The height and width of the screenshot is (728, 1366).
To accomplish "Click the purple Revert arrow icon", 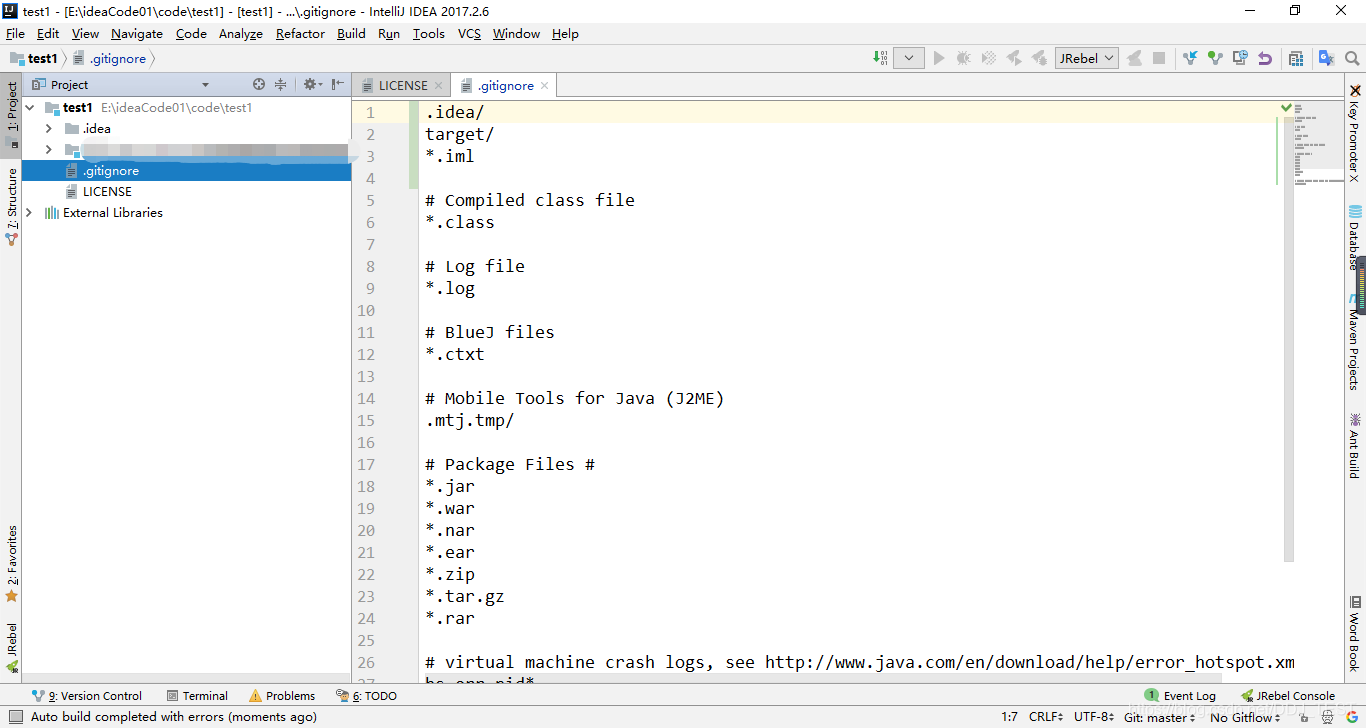I will click(1265, 58).
